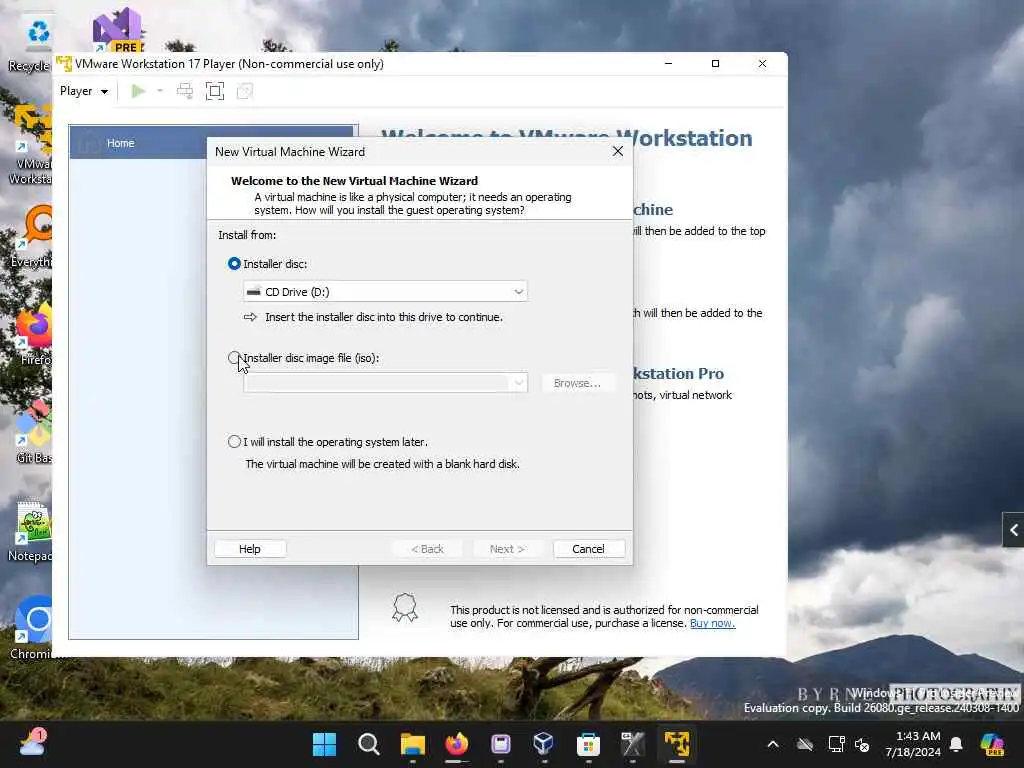Open Copilot preview icon in tray

click(x=993, y=744)
